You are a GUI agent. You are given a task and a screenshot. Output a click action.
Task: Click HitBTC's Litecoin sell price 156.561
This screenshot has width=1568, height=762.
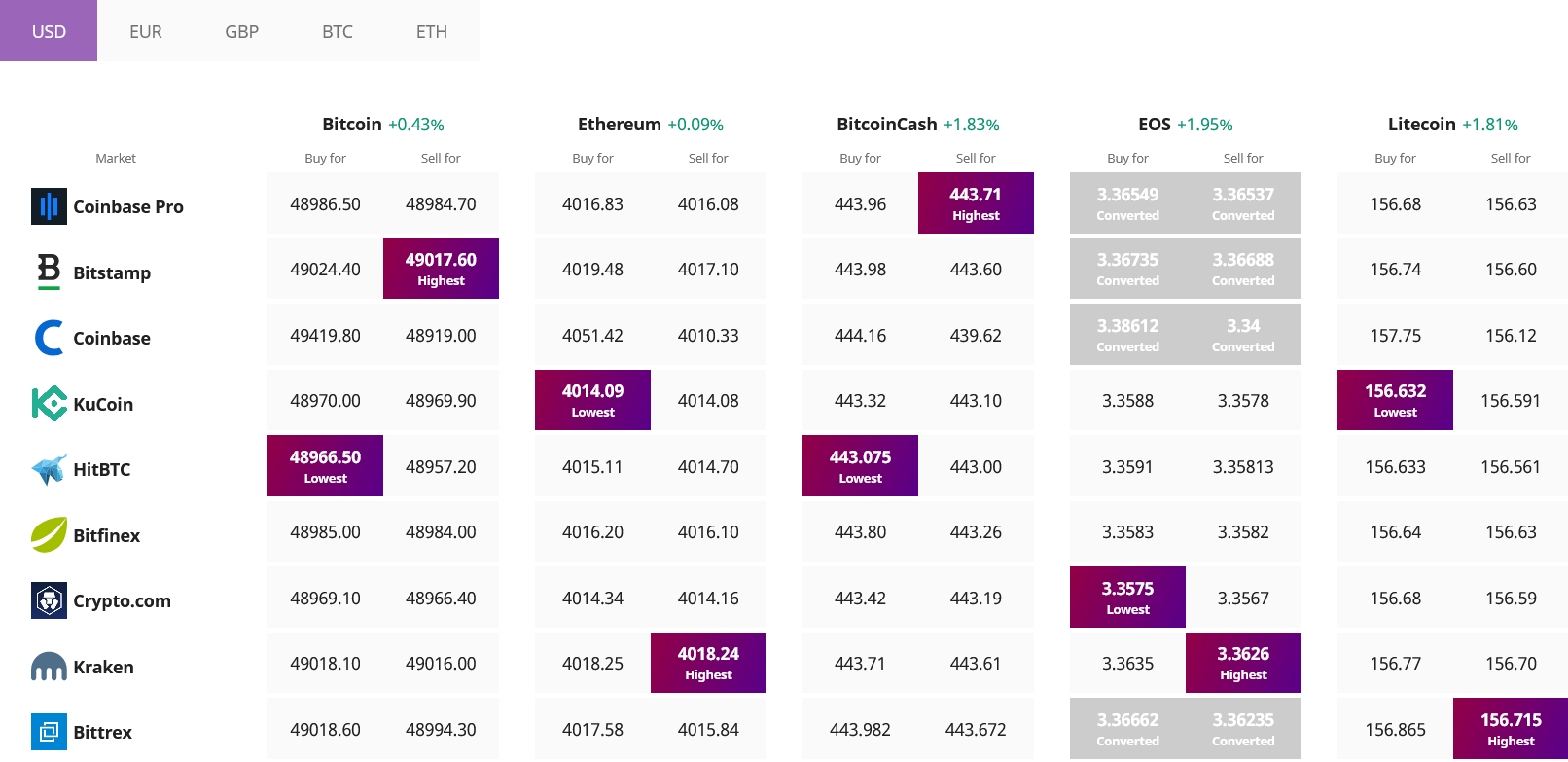tap(1511, 466)
